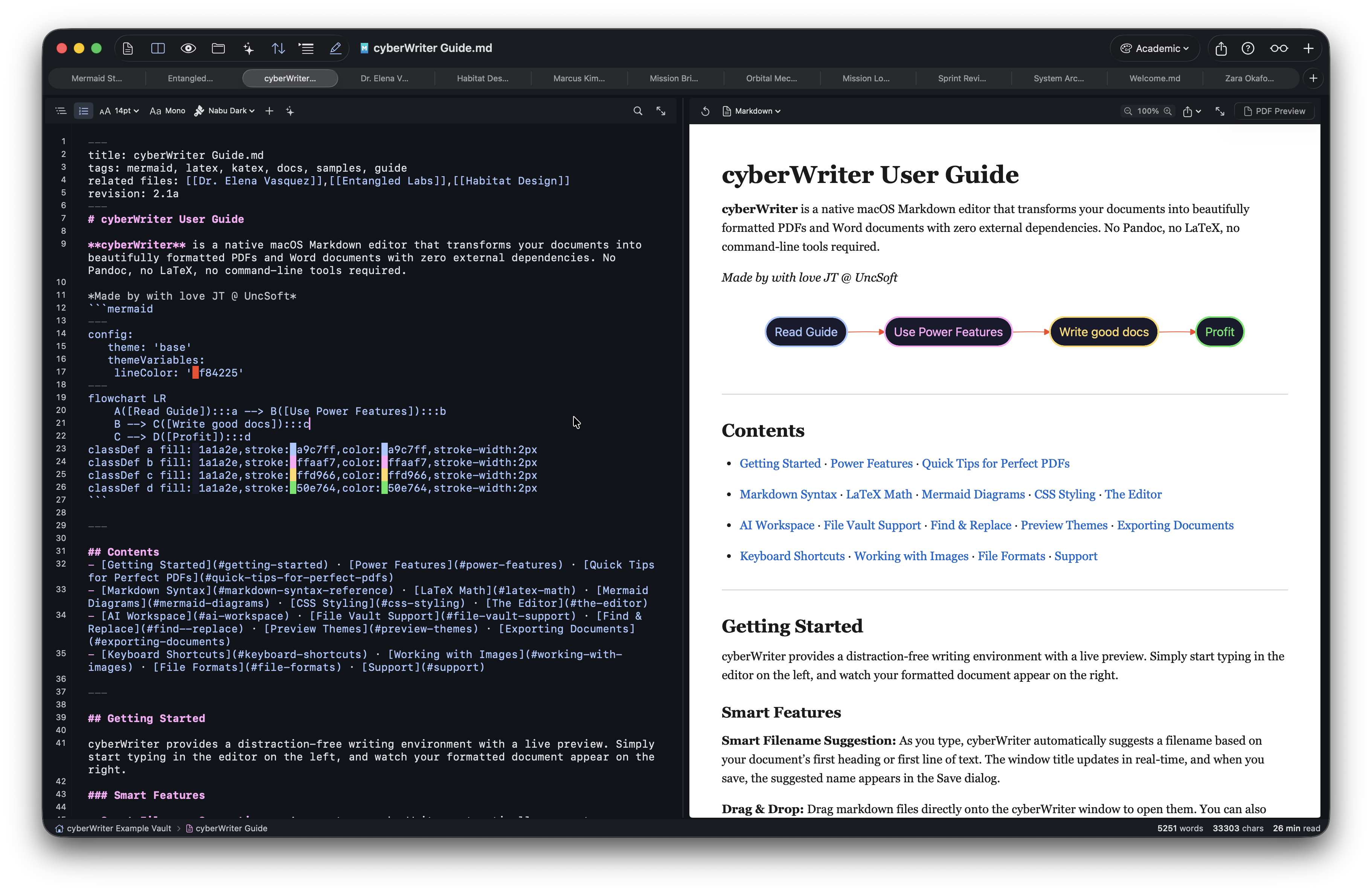Open a new document with the document icon

(x=128, y=48)
